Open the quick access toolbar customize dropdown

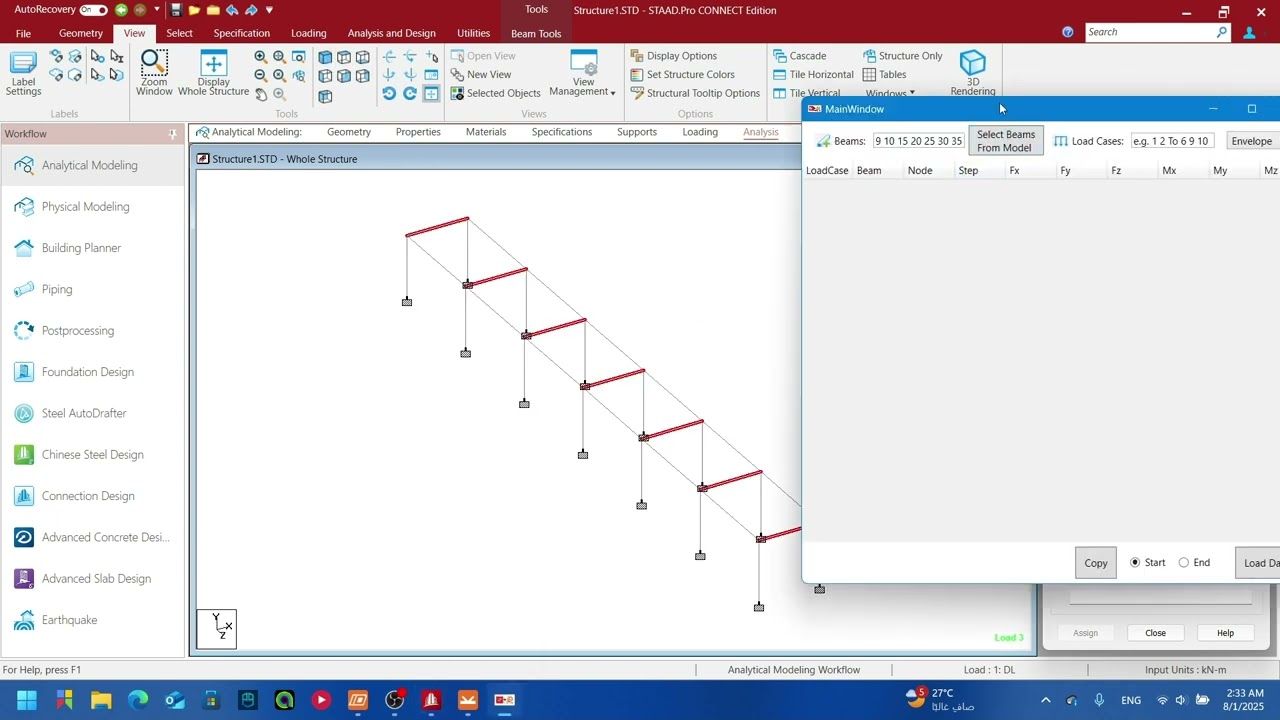tap(269, 10)
